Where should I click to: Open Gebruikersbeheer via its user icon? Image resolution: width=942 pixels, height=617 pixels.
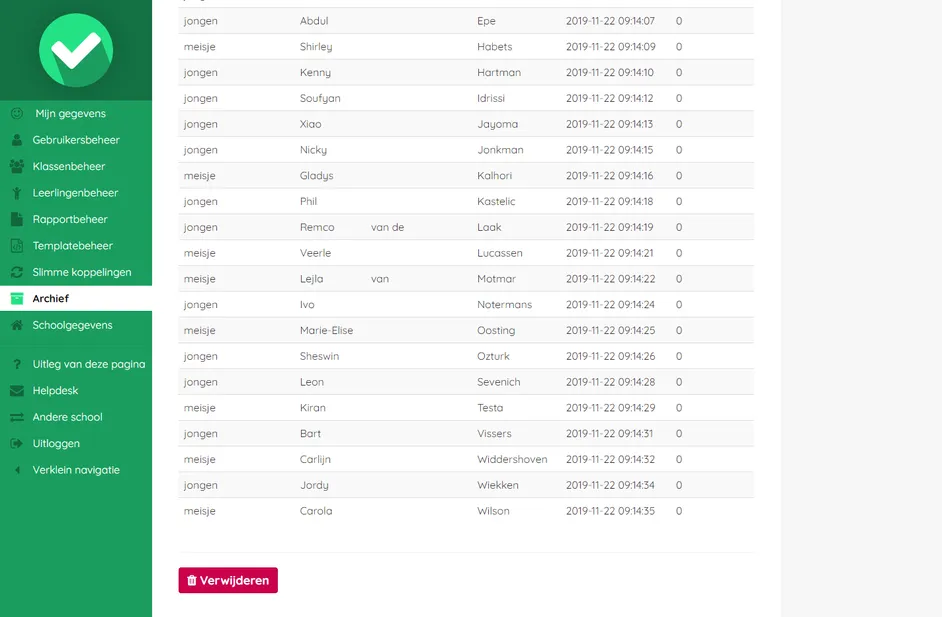coord(17,140)
